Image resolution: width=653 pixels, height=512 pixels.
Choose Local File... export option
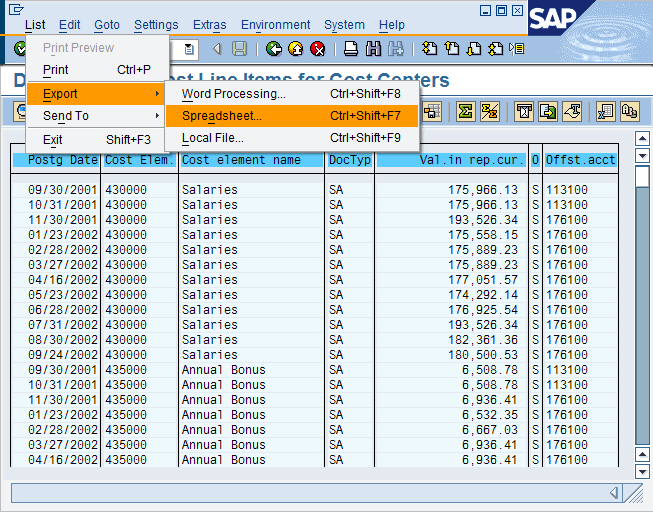(x=212, y=138)
